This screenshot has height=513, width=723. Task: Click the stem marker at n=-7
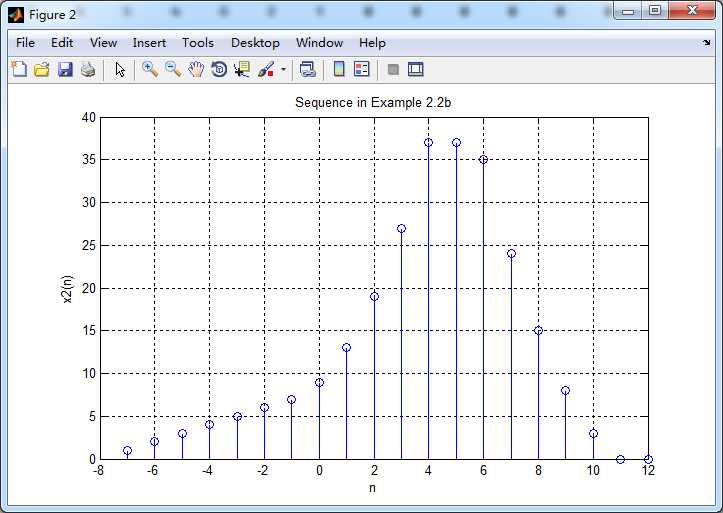point(127,450)
